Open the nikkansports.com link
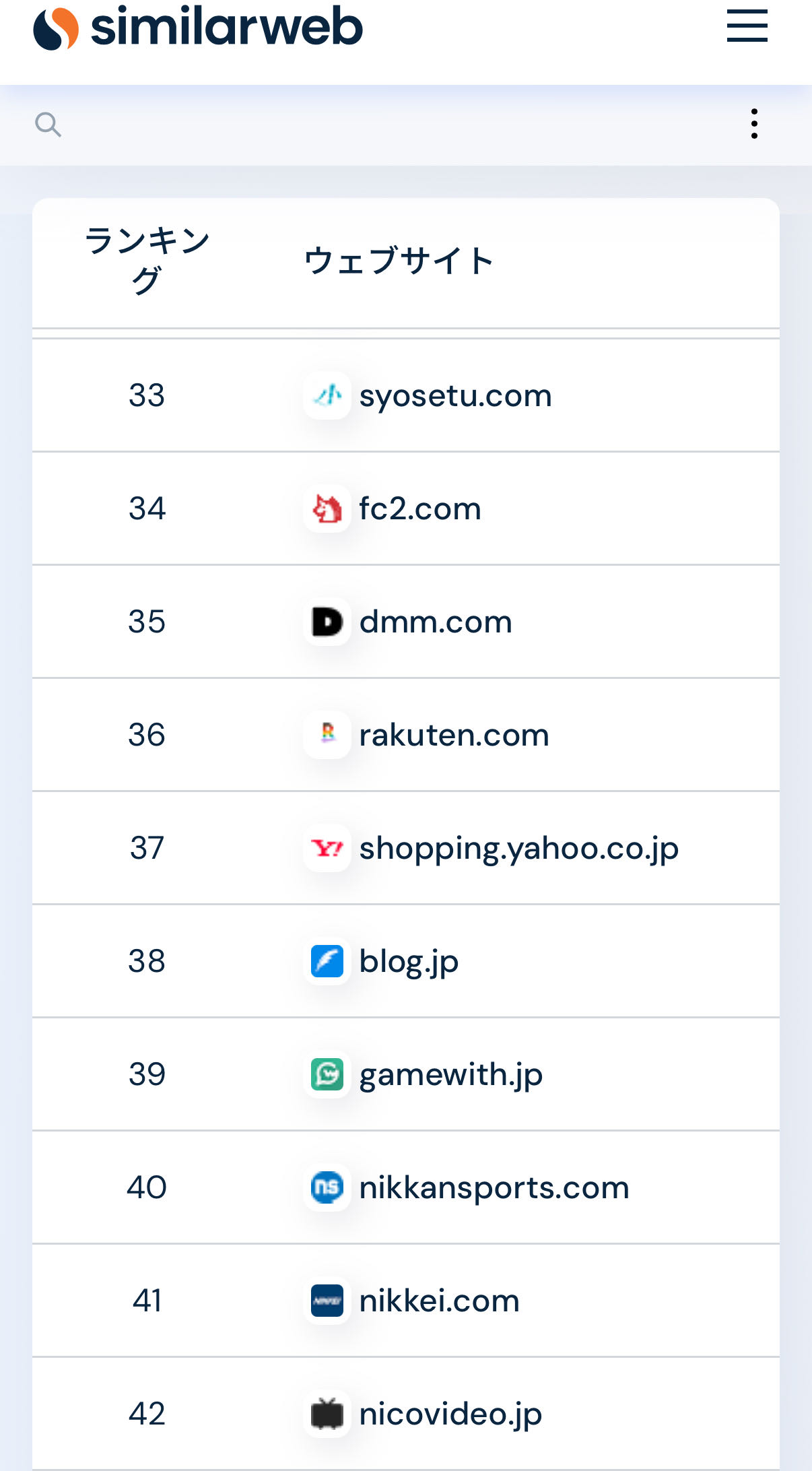This screenshot has height=1471, width=812. click(x=494, y=1187)
